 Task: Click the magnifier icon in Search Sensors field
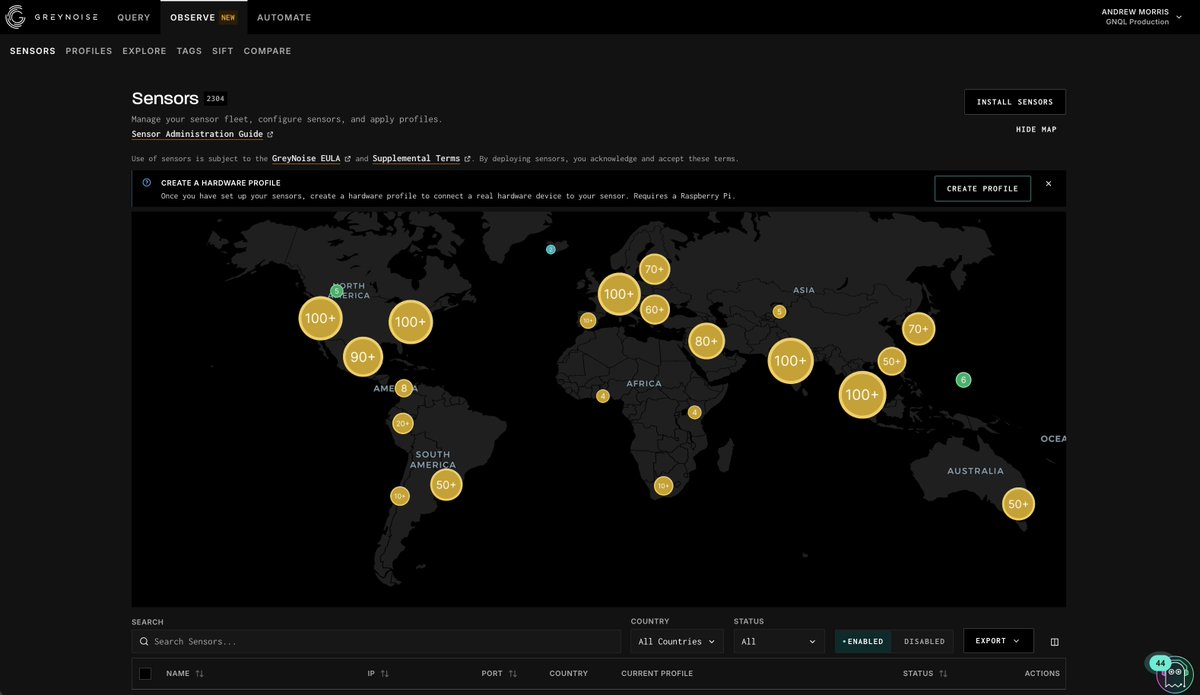pyautogui.click(x=145, y=641)
